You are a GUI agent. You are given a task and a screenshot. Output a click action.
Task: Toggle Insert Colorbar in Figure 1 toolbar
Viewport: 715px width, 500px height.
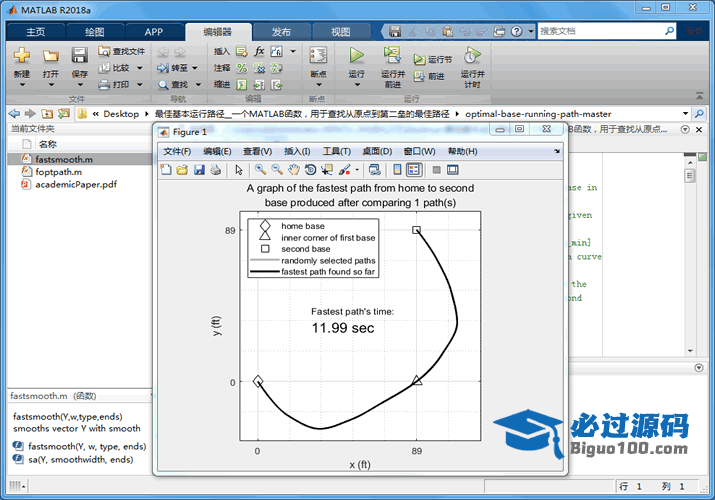click(397, 170)
